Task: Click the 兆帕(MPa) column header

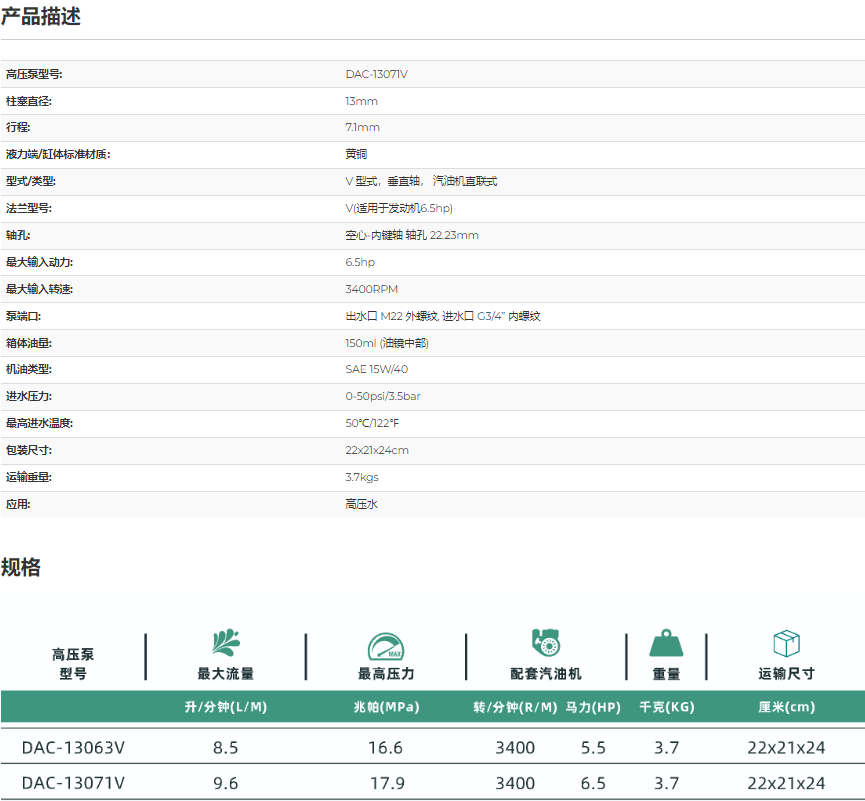Action: [x=386, y=707]
